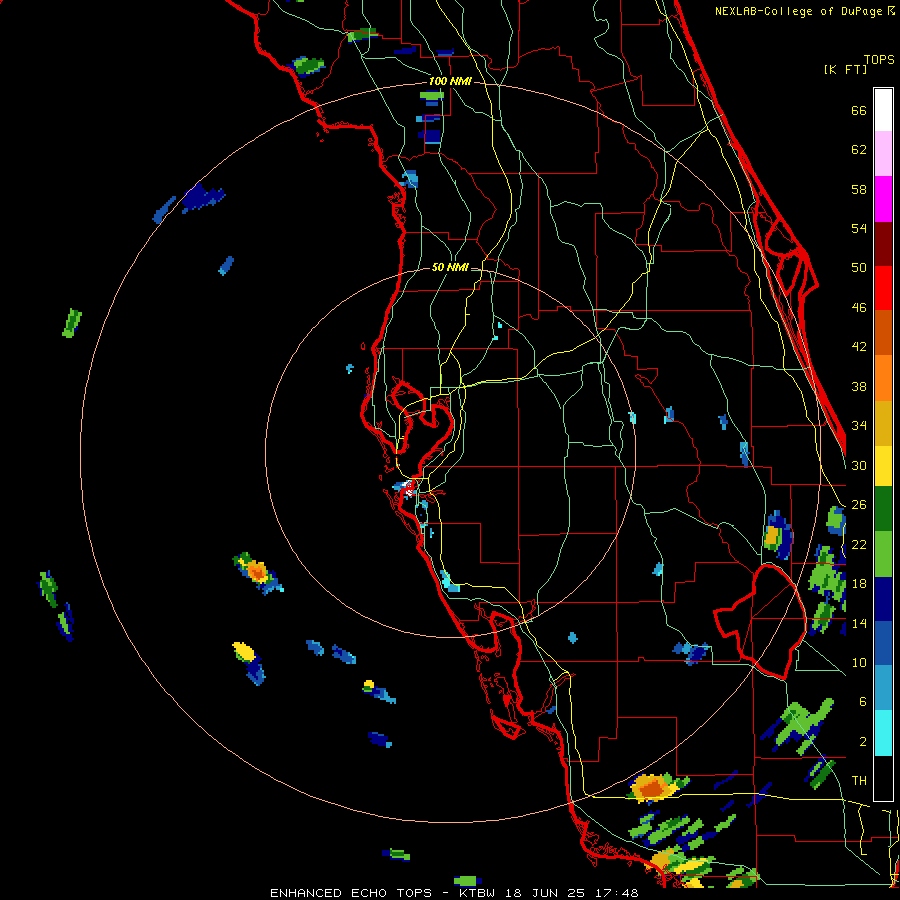Pick the dark red (maroon) legend swatch
The height and width of the screenshot is (900, 900).
click(883, 245)
